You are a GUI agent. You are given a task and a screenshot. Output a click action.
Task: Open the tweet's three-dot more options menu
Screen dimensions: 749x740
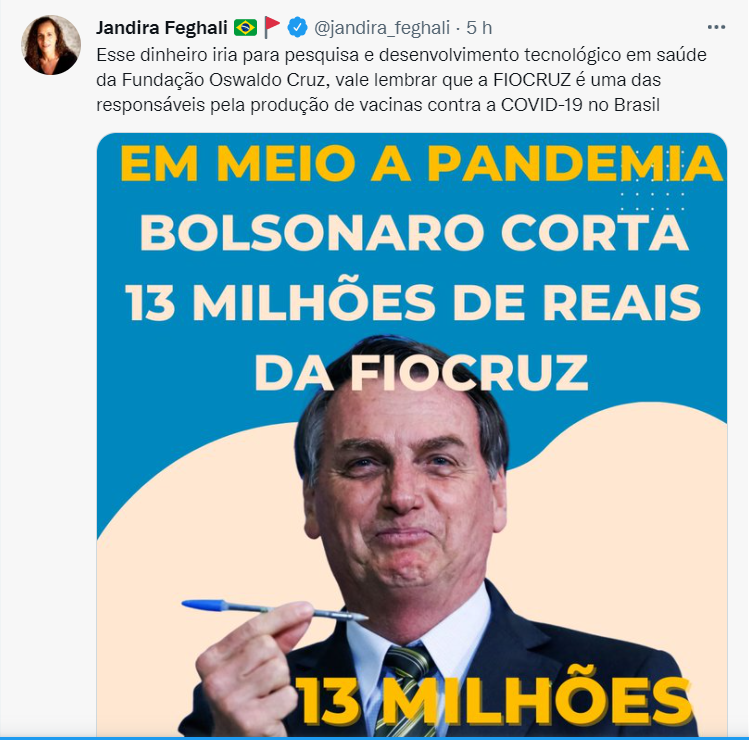click(716, 27)
